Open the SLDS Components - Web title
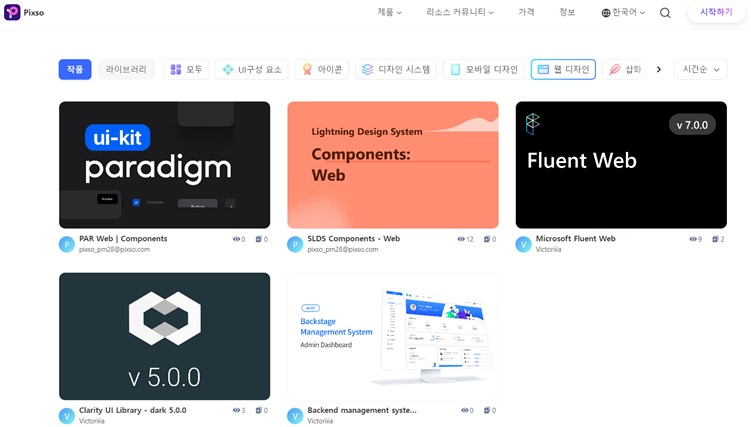 [x=353, y=239]
